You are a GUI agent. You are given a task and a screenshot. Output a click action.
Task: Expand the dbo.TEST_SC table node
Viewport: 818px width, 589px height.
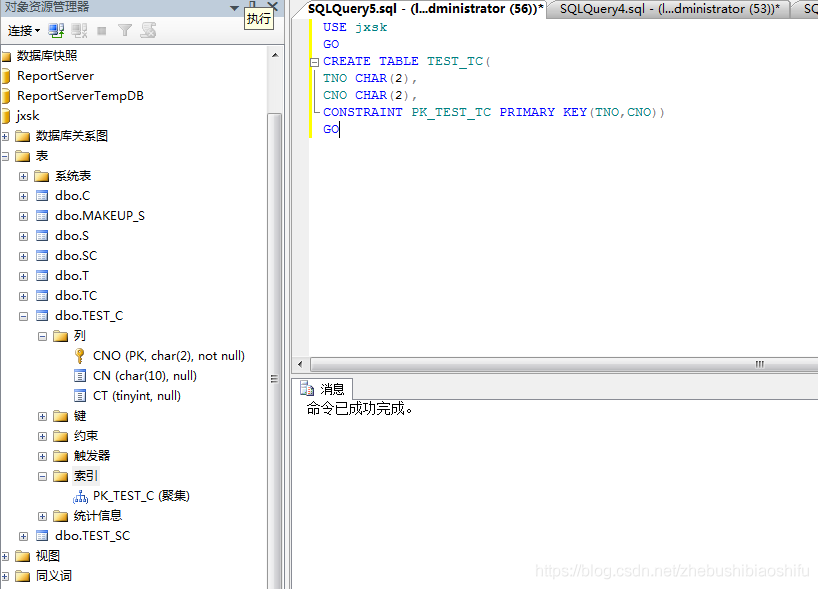[23, 536]
